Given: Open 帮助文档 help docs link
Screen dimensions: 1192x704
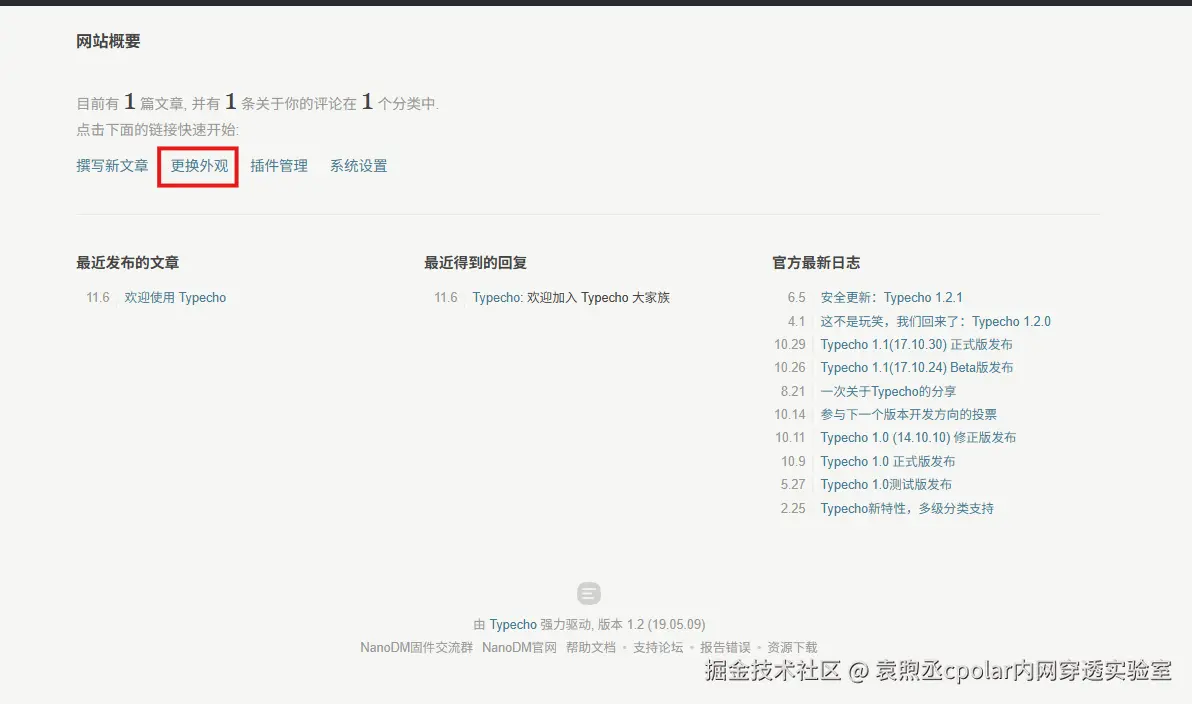Looking at the screenshot, I should pyautogui.click(x=591, y=648).
